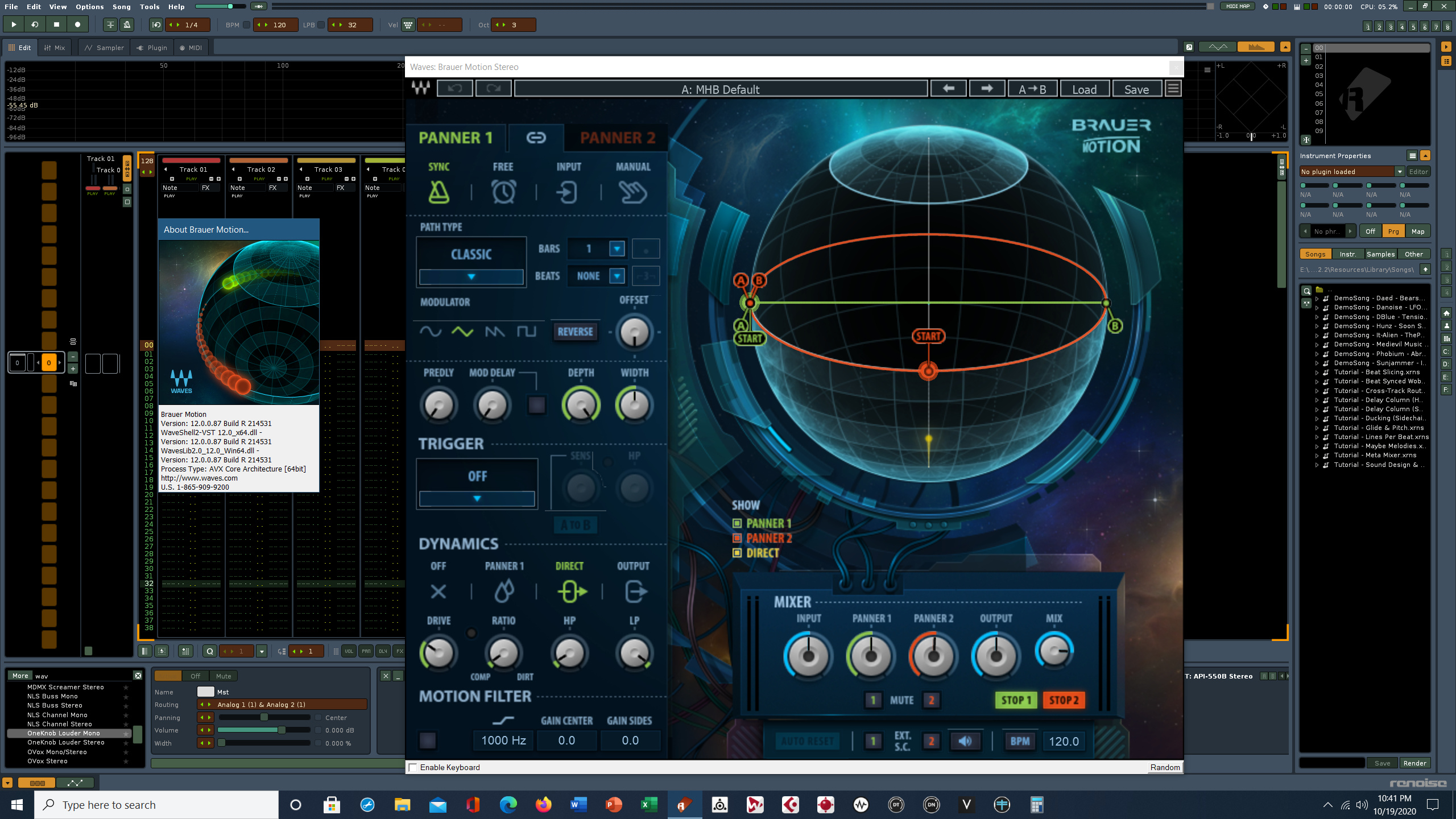The height and width of the screenshot is (819, 1456).
Task: Click the link panners chain icon
Action: (x=536, y=138)
